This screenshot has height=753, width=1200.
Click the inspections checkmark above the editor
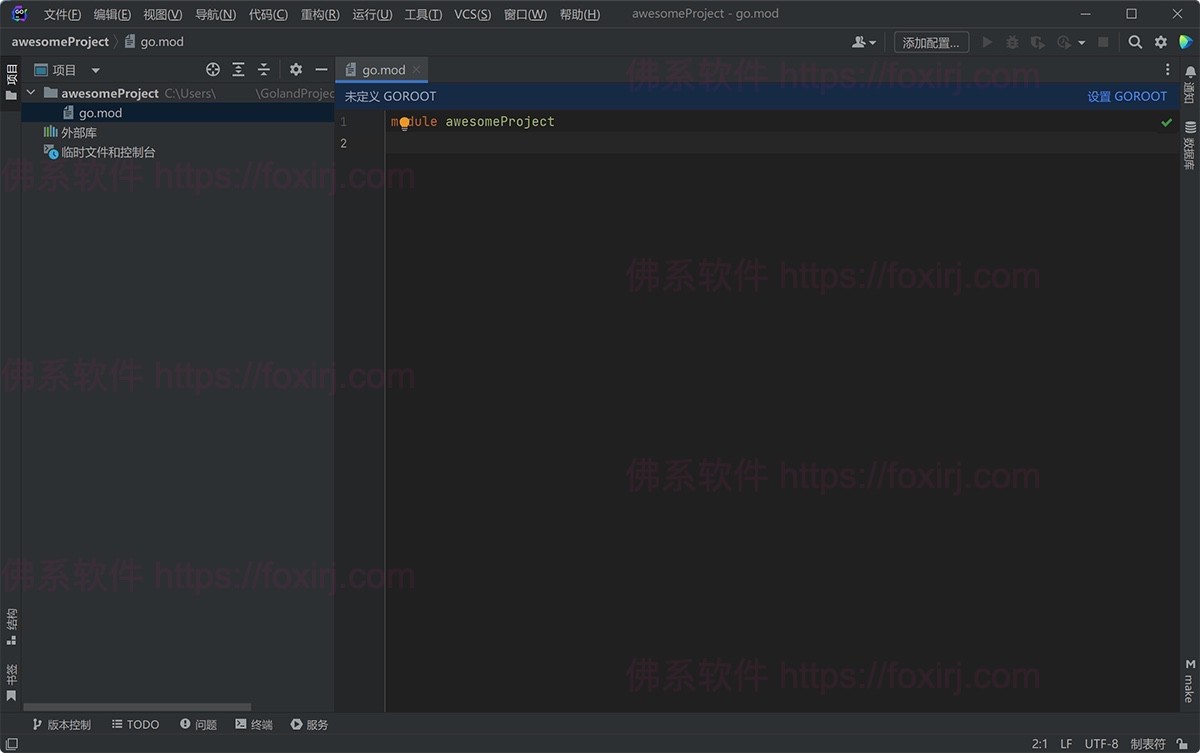(1165, 122)
